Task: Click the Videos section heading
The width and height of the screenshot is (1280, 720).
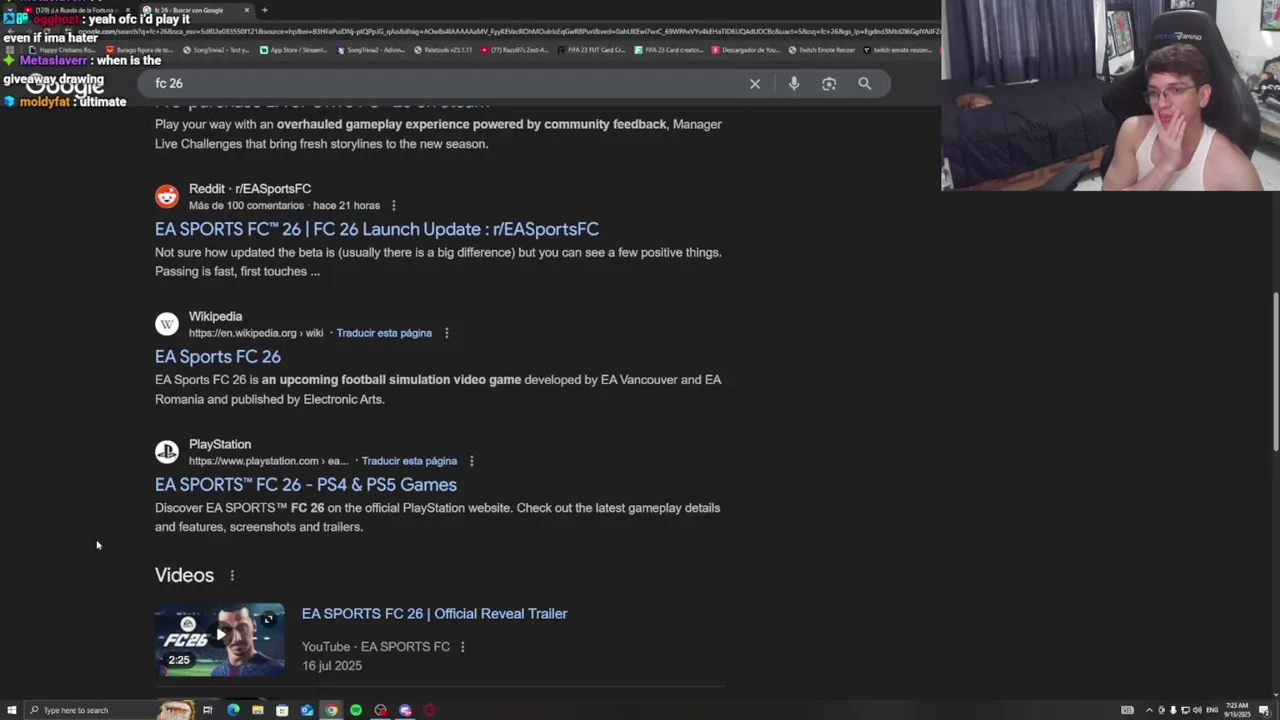Action: 184,575
